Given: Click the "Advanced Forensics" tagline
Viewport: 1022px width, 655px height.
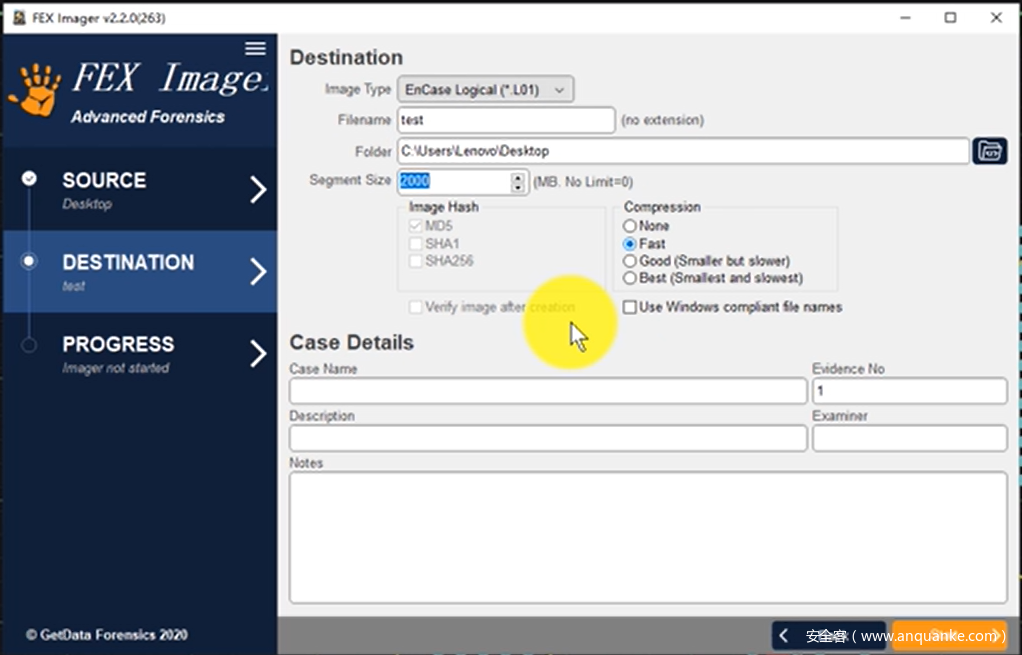Looking at the screenshot, I should tap(148, 117).
